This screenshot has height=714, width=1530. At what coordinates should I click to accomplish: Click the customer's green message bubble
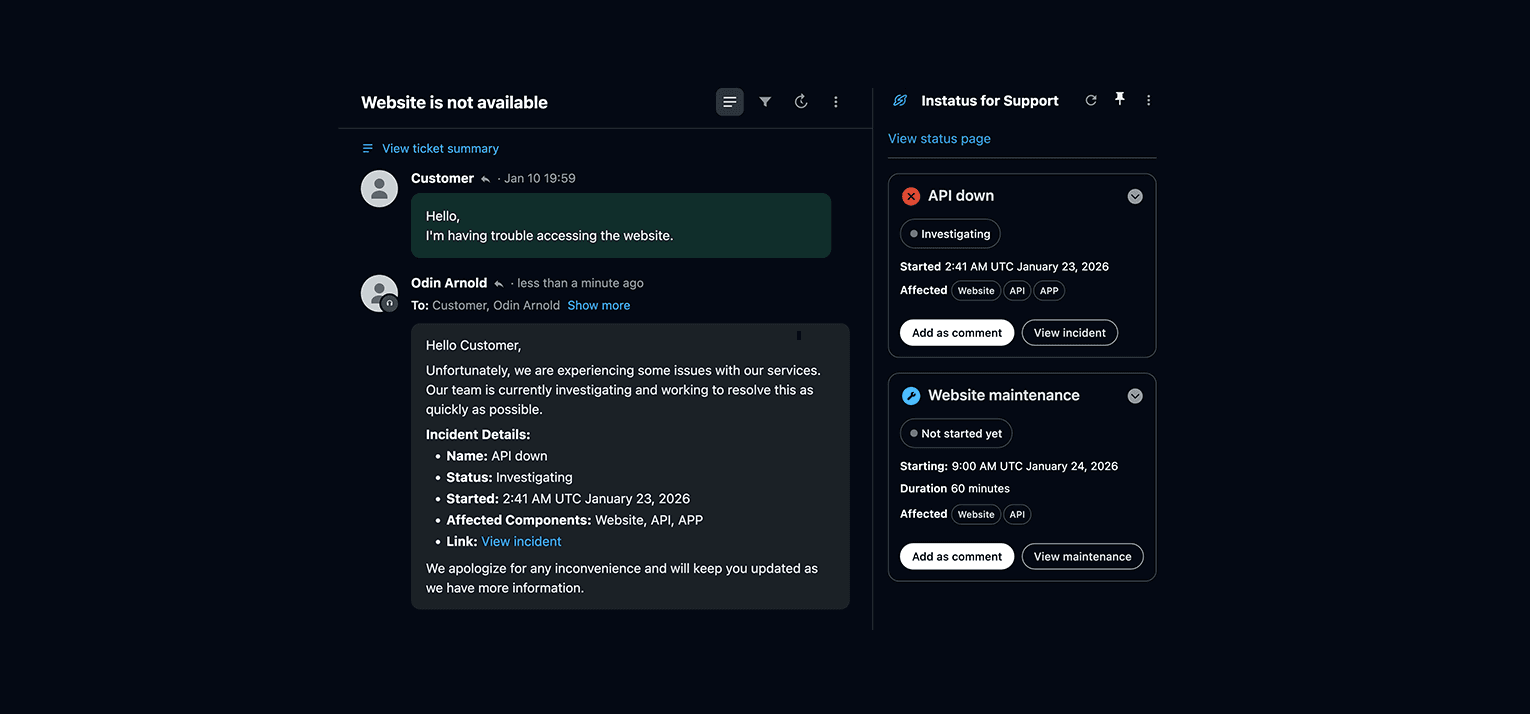click(621, 226)
